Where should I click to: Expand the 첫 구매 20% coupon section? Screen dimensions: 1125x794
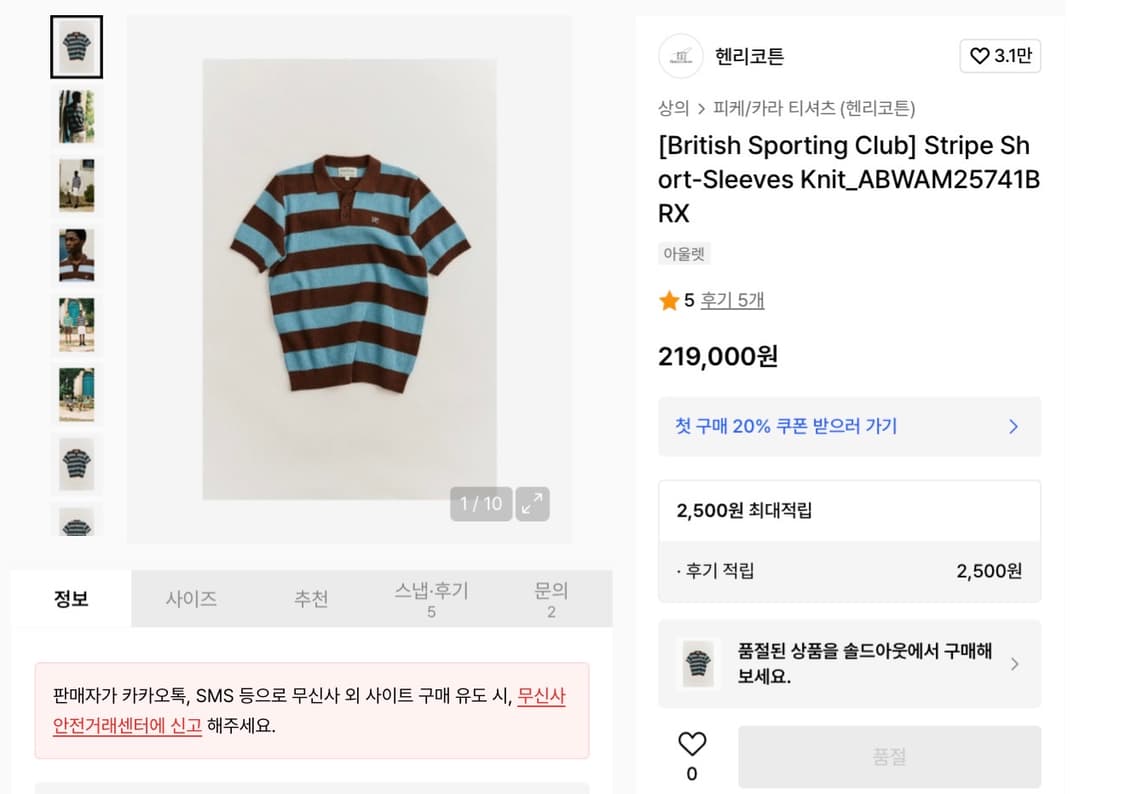[849, 426]
